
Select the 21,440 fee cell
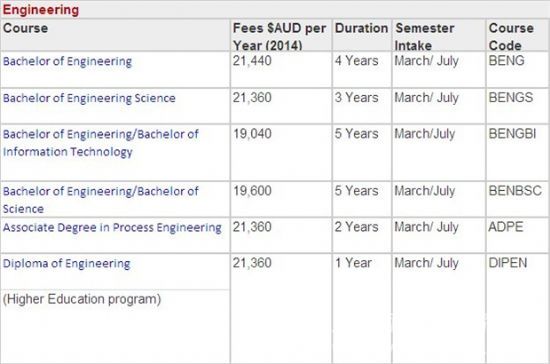(x=252, y=61)
